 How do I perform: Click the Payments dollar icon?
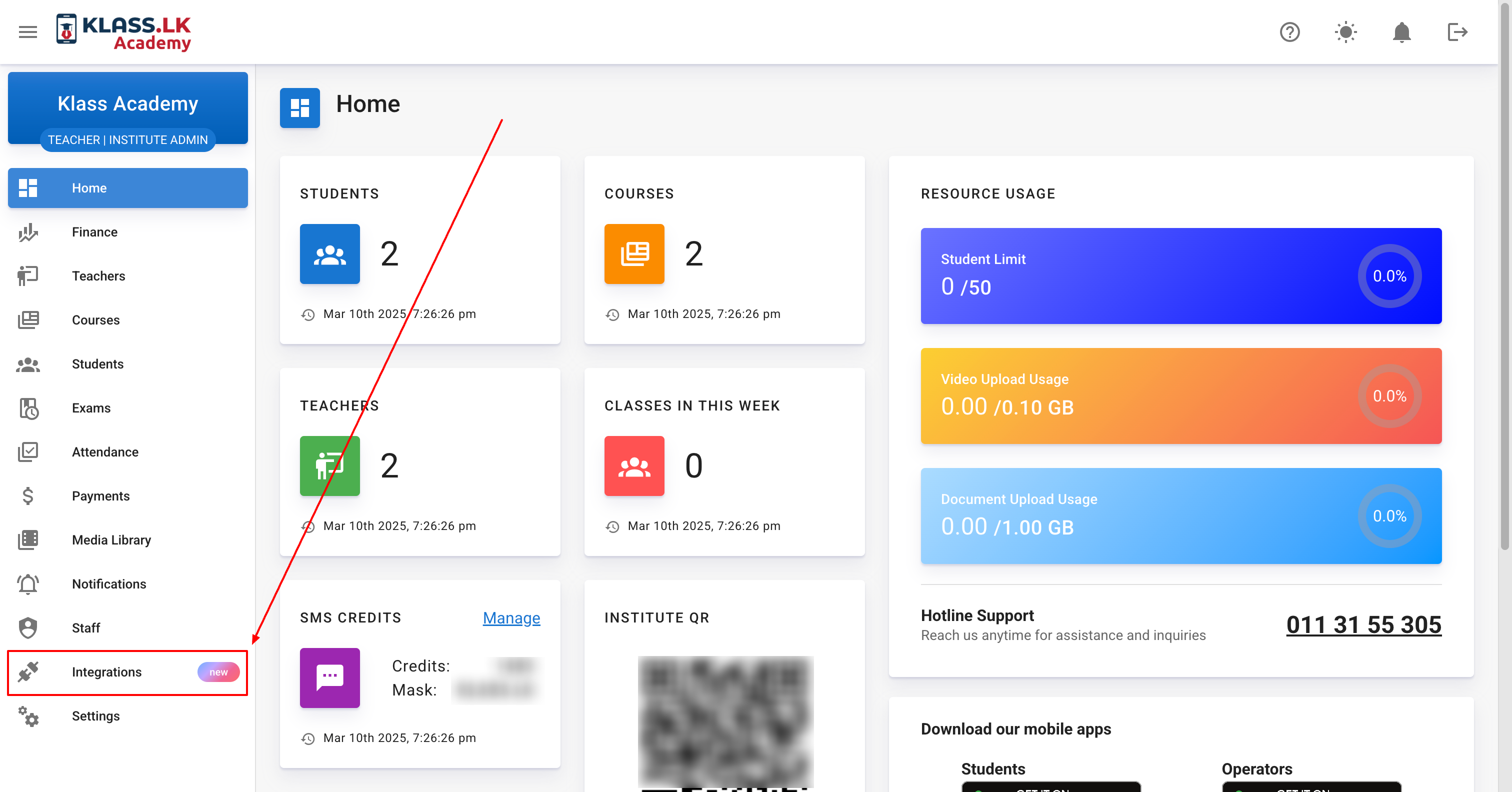click(27, 495)
